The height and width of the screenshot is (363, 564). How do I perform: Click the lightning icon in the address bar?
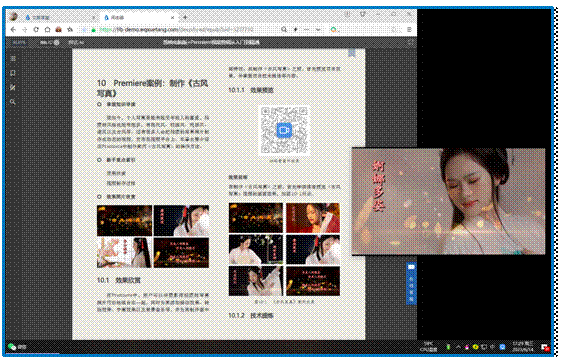295,30
